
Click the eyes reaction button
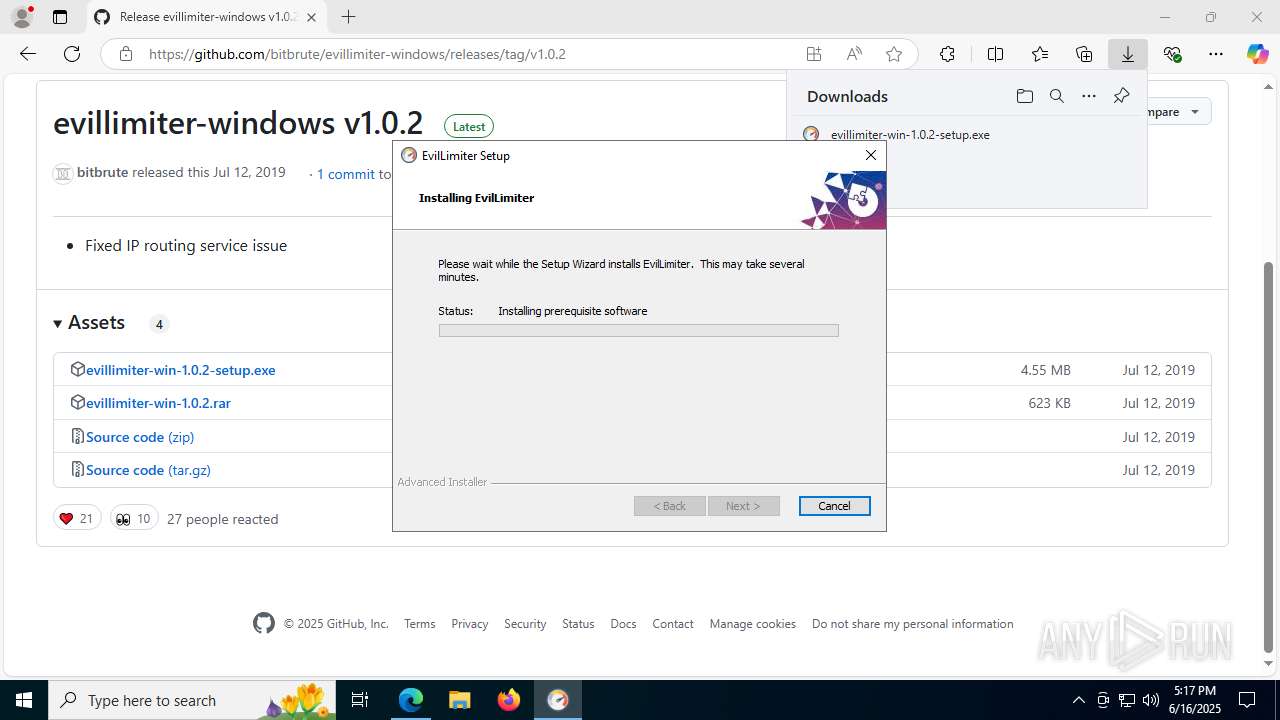(134, 518)
